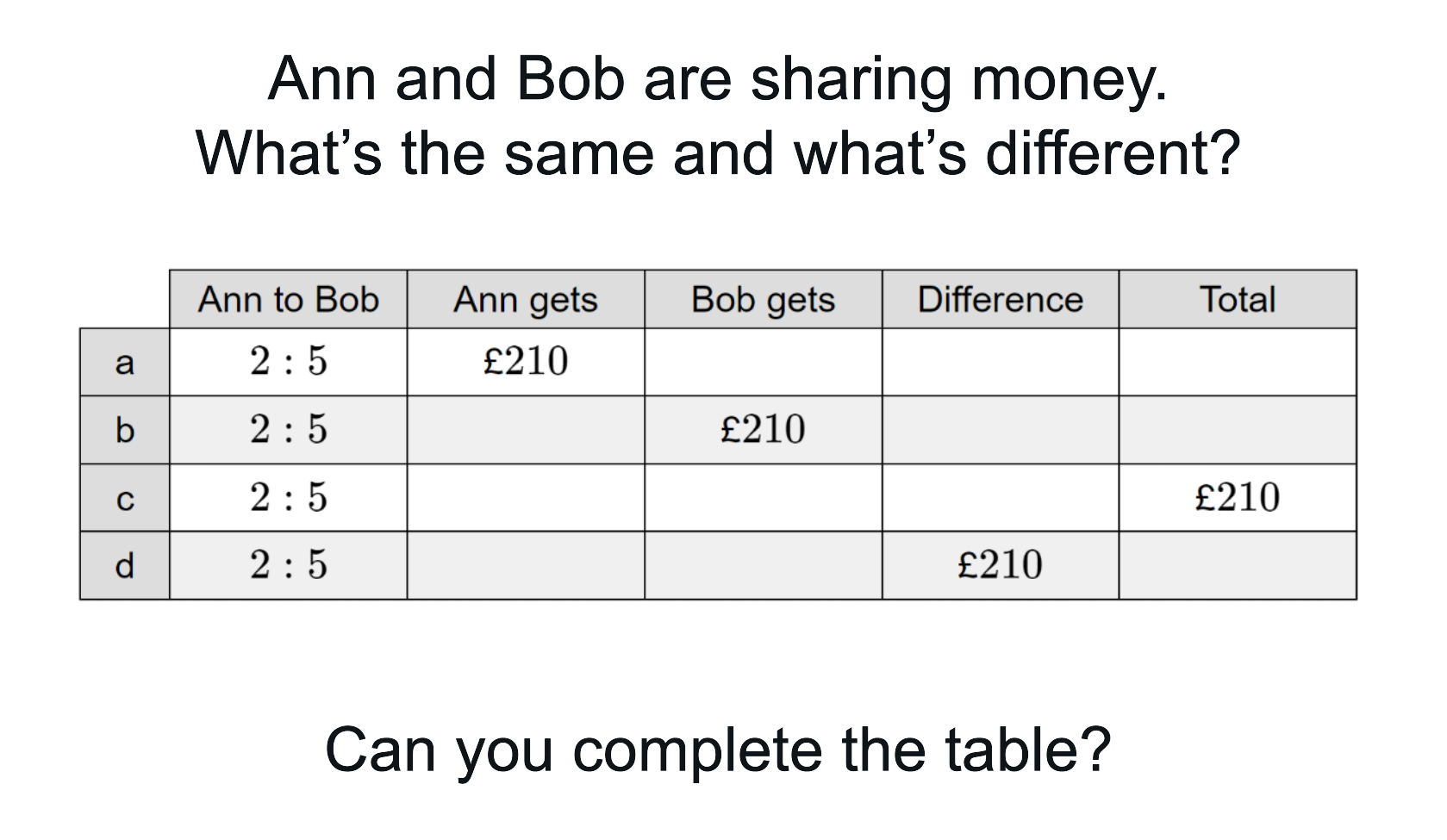This screenshot has height=840, width=1447.
Task: Click the 'Ann to Bob' column header
Action: click(x=288, y=300)
